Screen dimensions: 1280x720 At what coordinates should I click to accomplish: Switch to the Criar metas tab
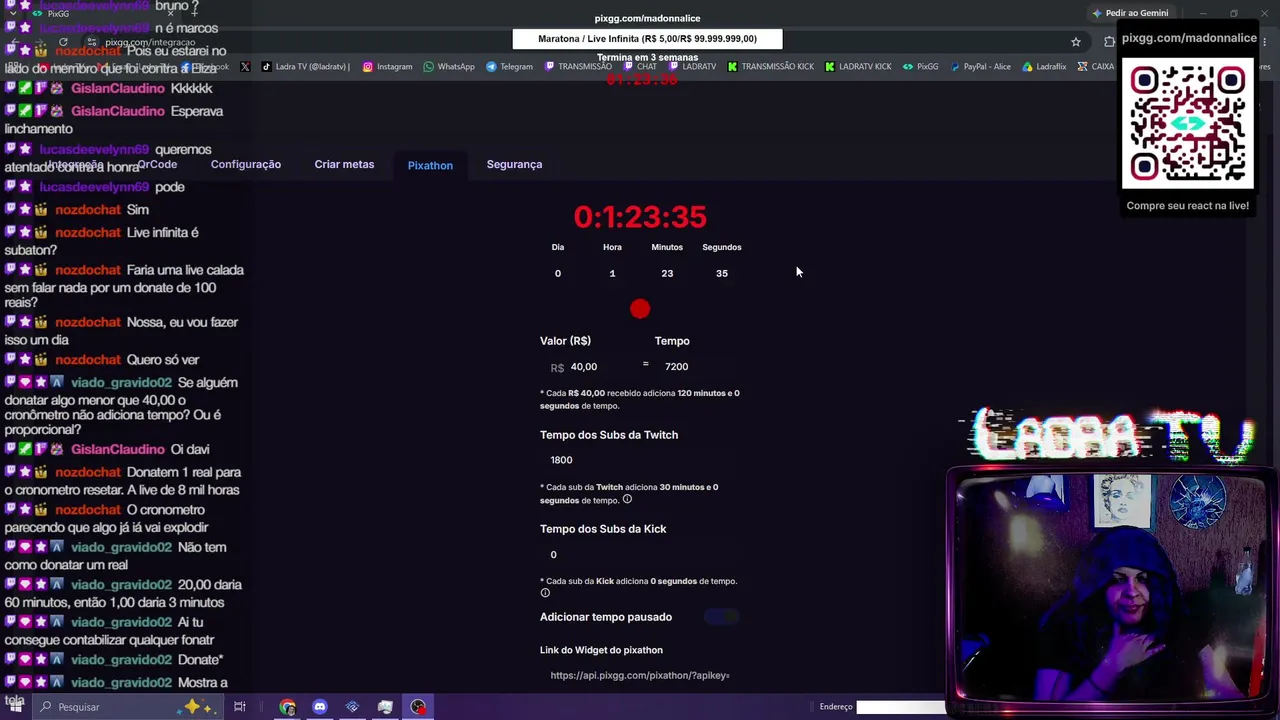(344, 164)
